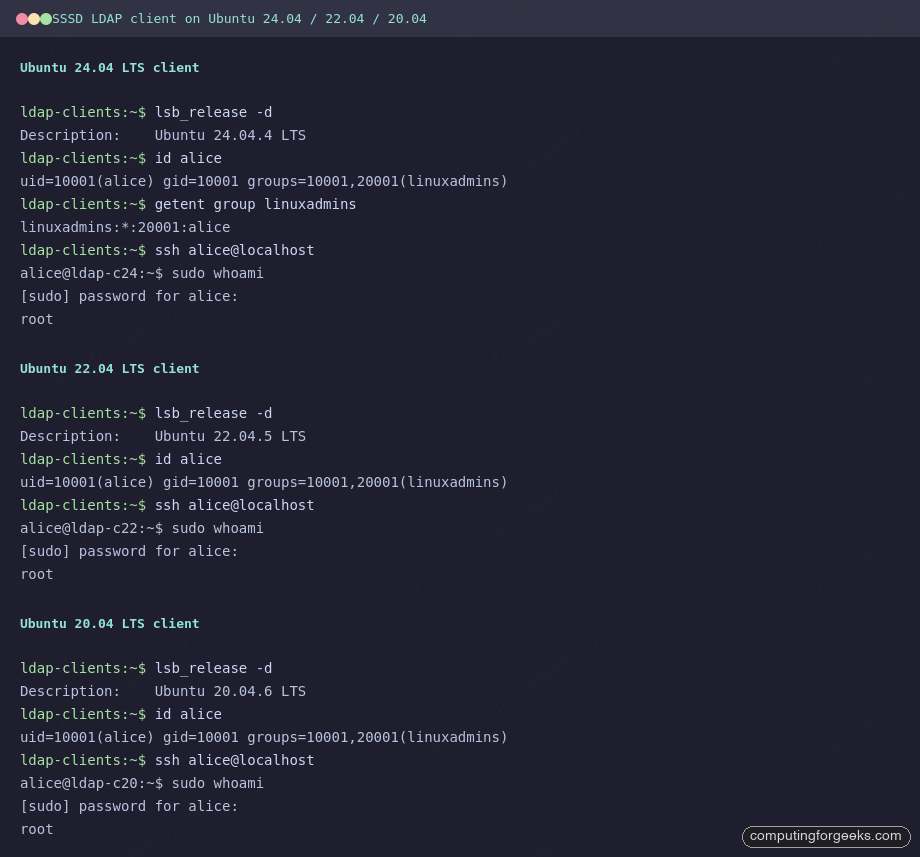The height and width of the screenshot is (857, 920).
Task: Click the ssh alice@localhost command
Action: [x=234, y=250]
